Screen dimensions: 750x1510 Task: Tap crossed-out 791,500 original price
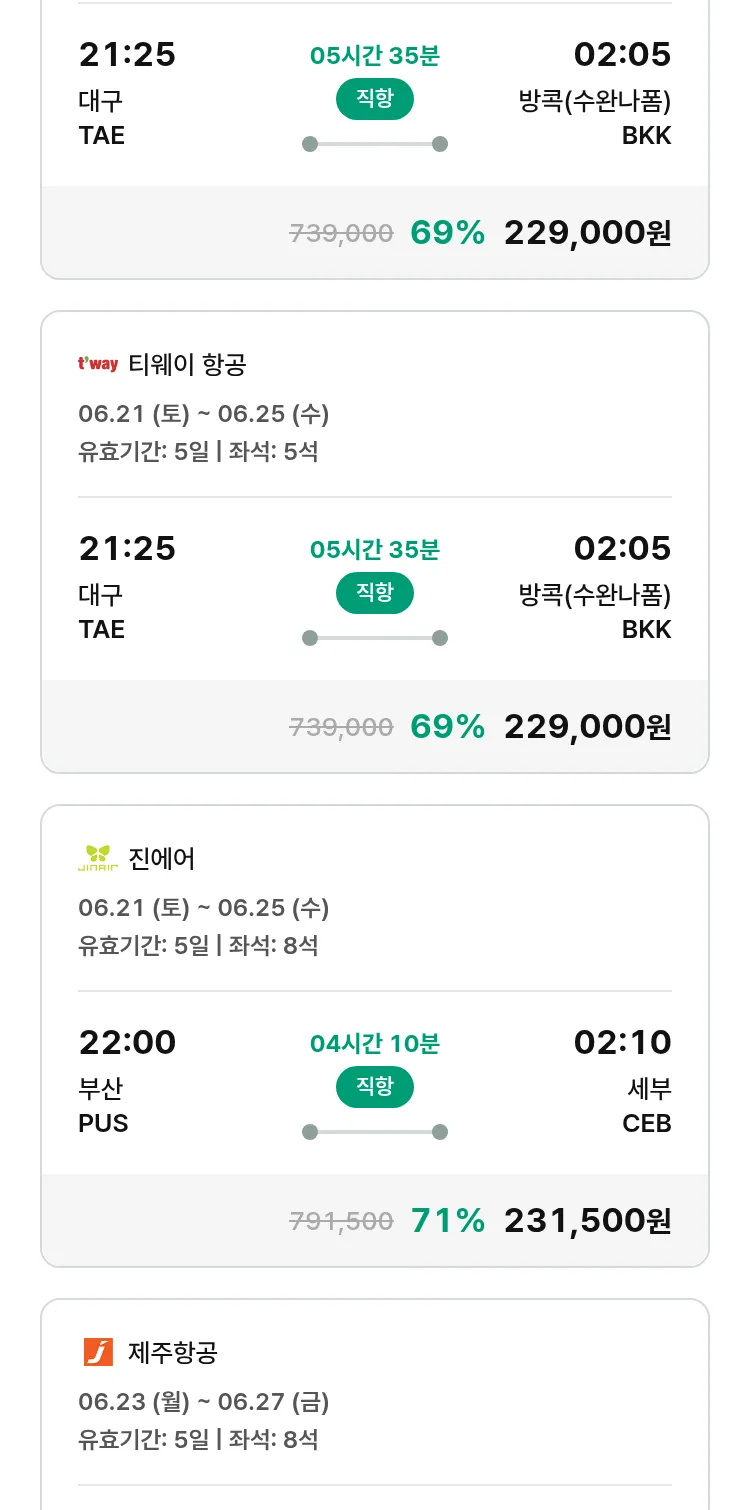pyautogui.click(x=341, y=1221)
